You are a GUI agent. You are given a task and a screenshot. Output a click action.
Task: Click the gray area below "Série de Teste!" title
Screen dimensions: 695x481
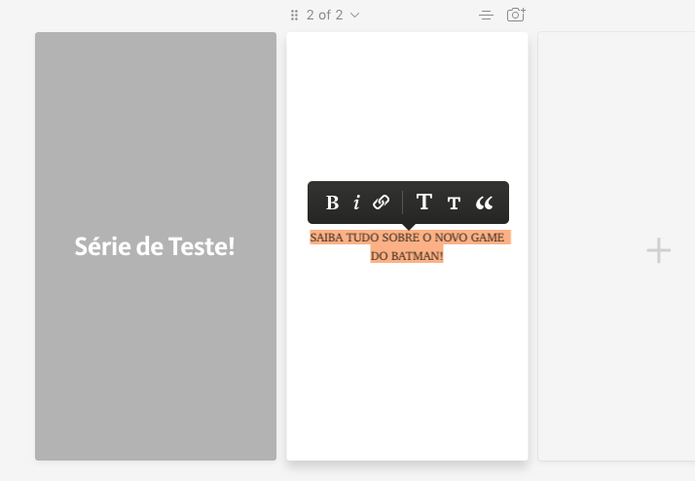pos(156,359)
